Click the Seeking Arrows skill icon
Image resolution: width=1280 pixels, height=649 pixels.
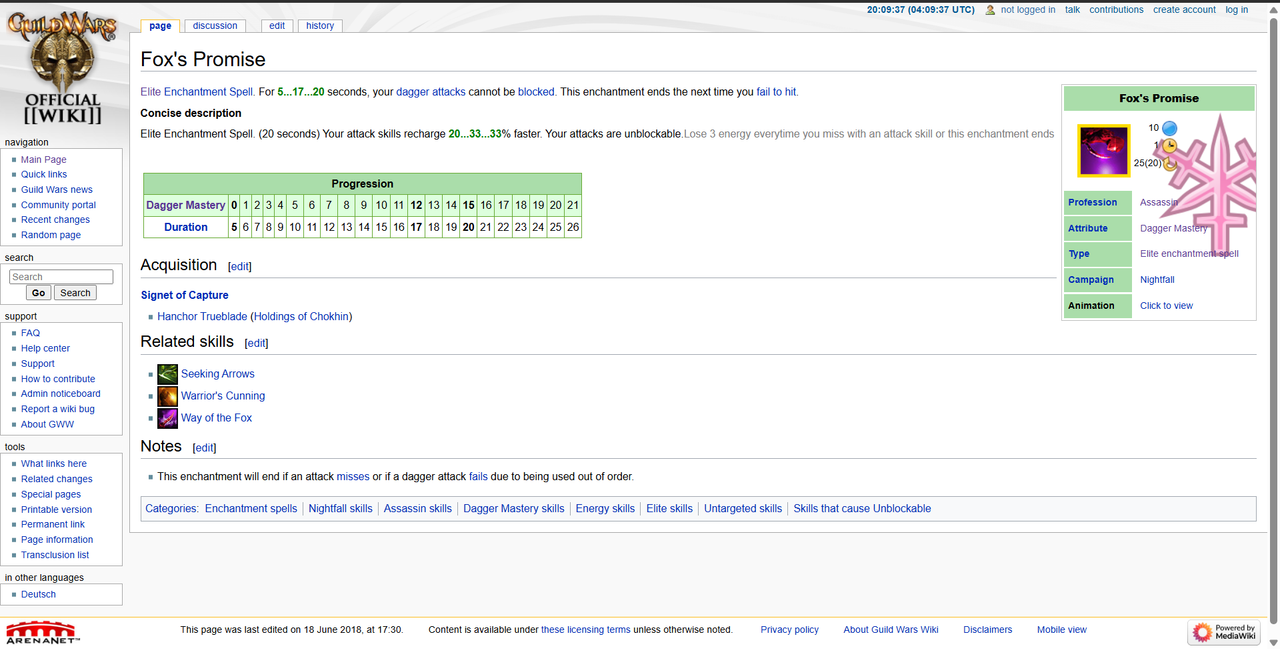(167, 374)
